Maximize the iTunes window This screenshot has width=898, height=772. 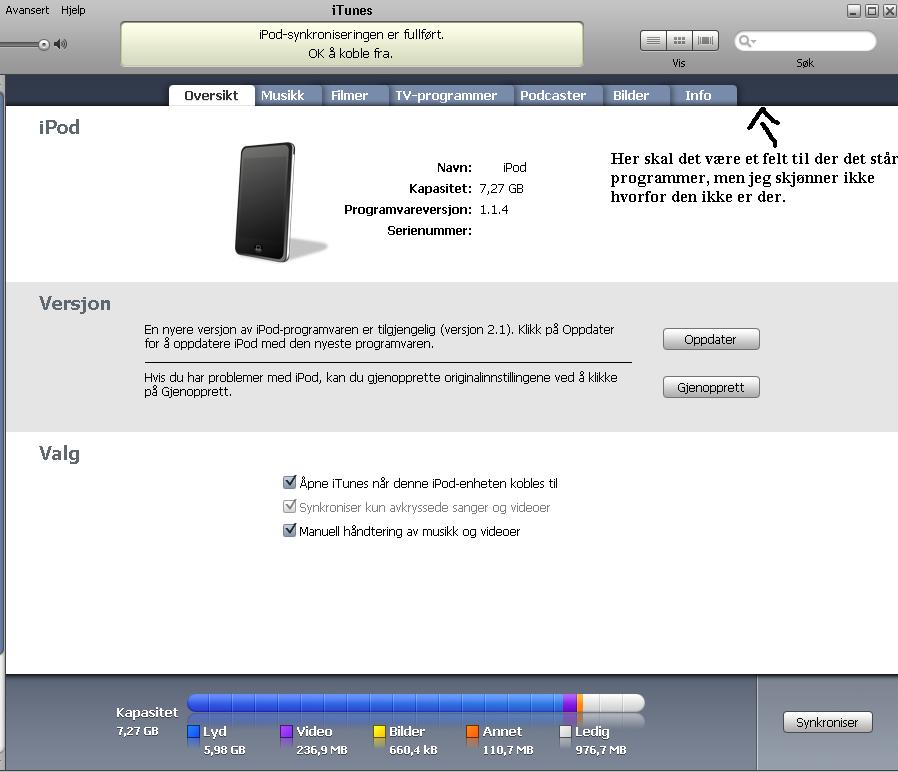[x=872, y=10]
